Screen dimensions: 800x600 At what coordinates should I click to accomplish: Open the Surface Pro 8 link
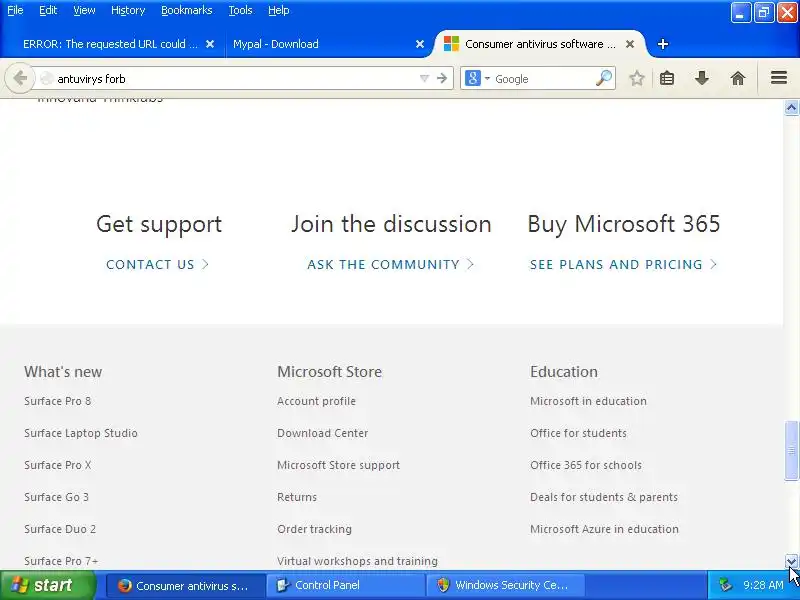click(x=58, y=401)
